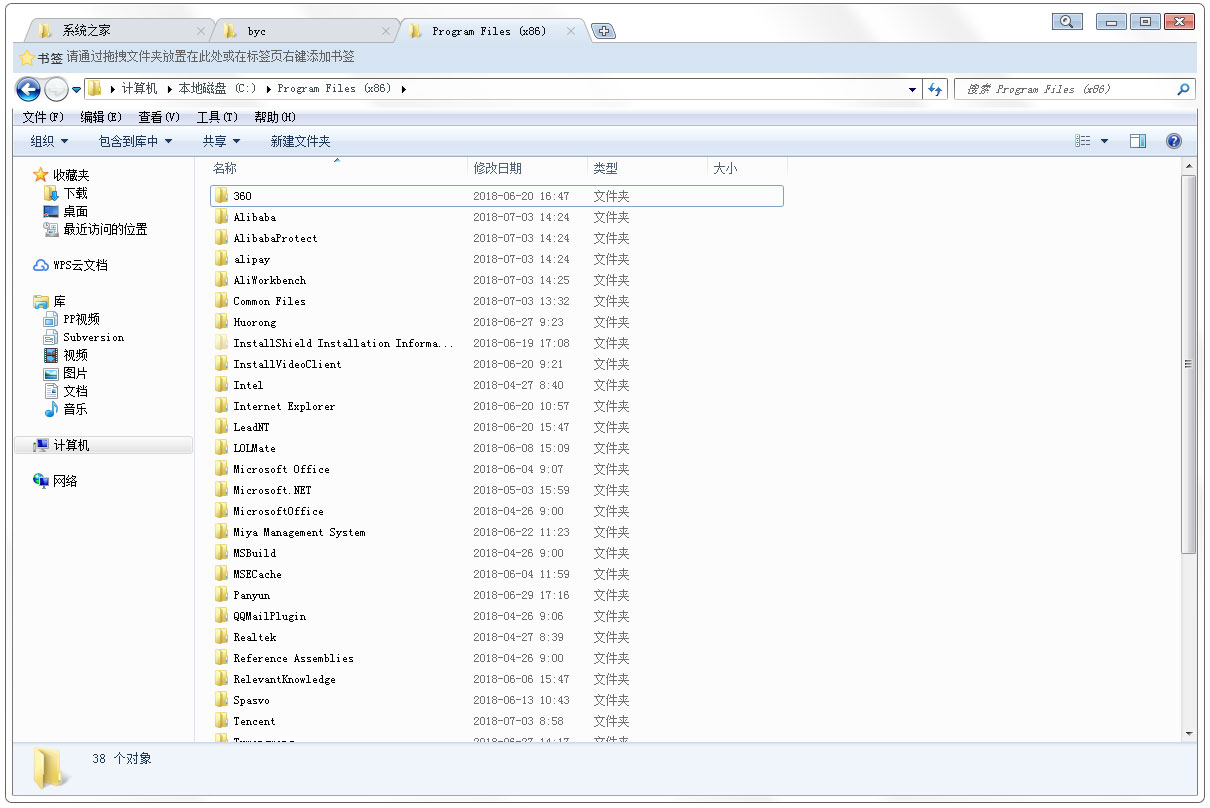The image size is (1210, 808).
Task: Select 下载 in favorites
Action: coord(66,193)
